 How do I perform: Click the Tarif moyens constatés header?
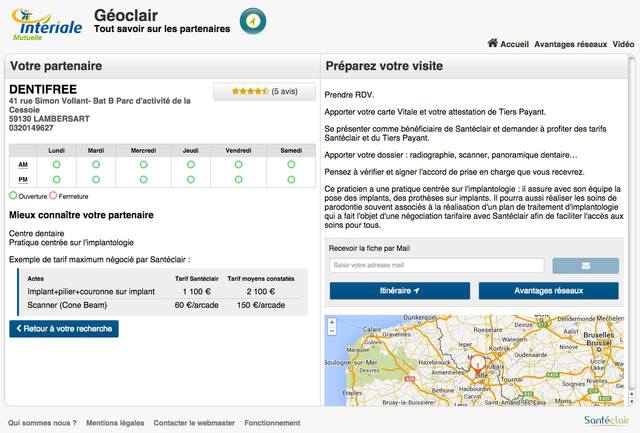point(261,279)
